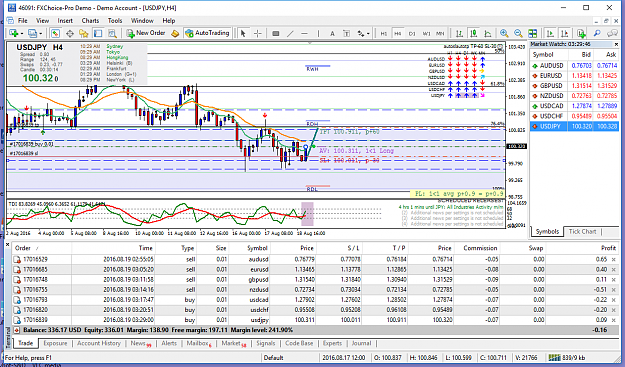Screen dimensions: 625x367
Task: Select the Arrows drawing tool
Action: (x=361, y=33)
